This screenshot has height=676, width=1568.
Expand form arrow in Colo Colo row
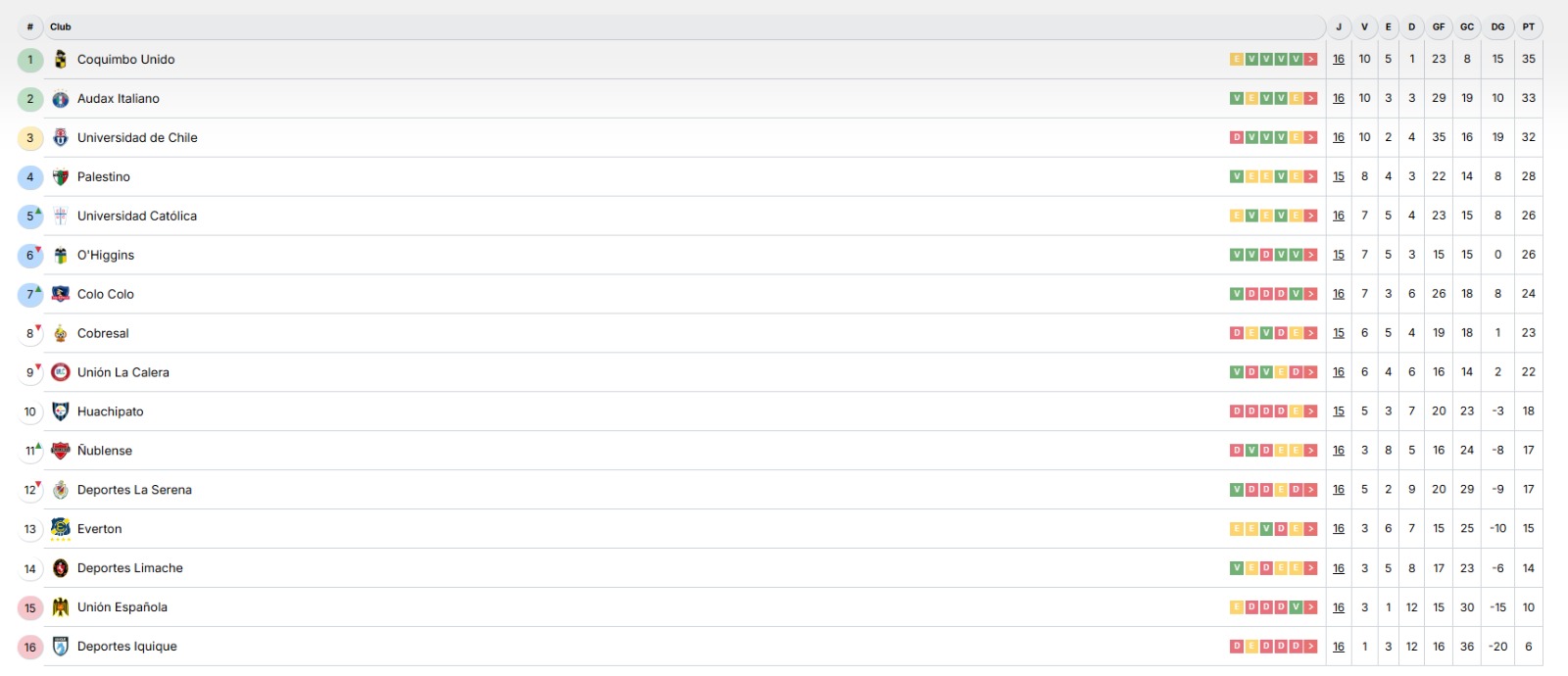pos(1311,294)
